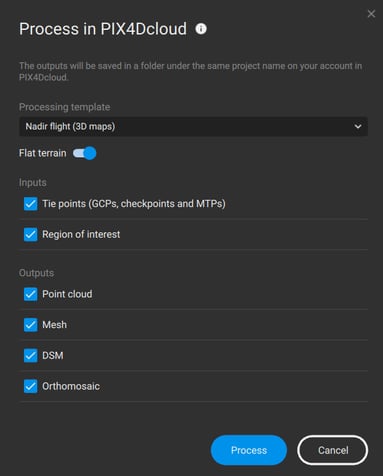Toggle the Flat terrain switch off
Screen dimensions: 383x476
[x=85, y=153]
